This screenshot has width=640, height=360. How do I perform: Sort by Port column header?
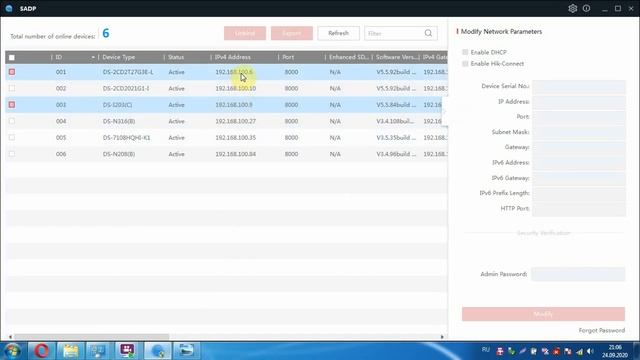pos(288,57)
